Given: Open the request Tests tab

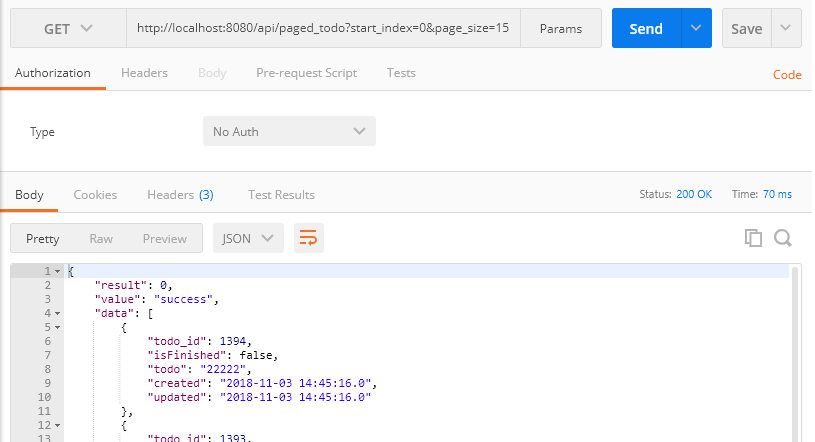Looking at the screenshot, I should [401, 73].
